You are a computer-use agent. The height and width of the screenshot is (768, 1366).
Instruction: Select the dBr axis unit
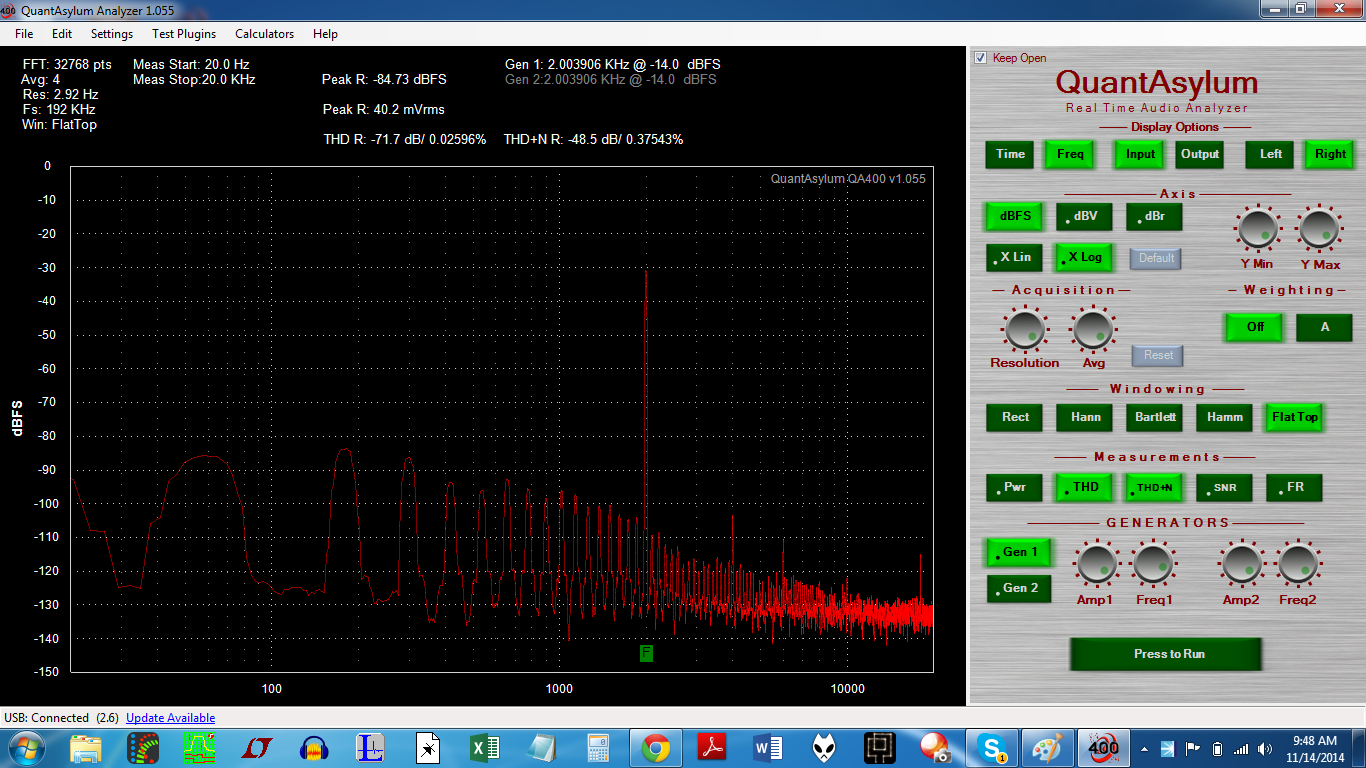click(1154, 216)
